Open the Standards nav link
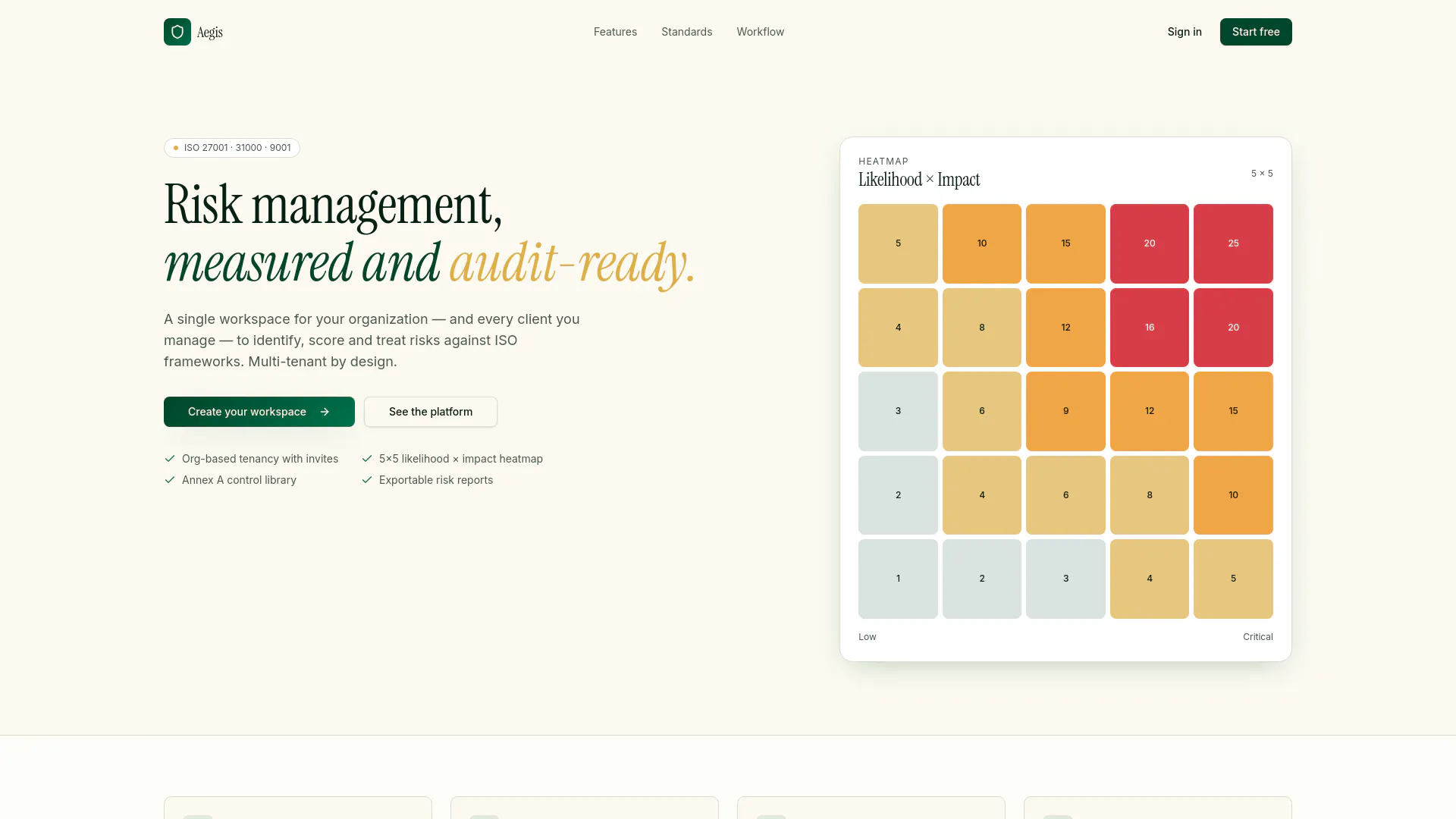This screenshot has width=1456, height=819. 686,32
